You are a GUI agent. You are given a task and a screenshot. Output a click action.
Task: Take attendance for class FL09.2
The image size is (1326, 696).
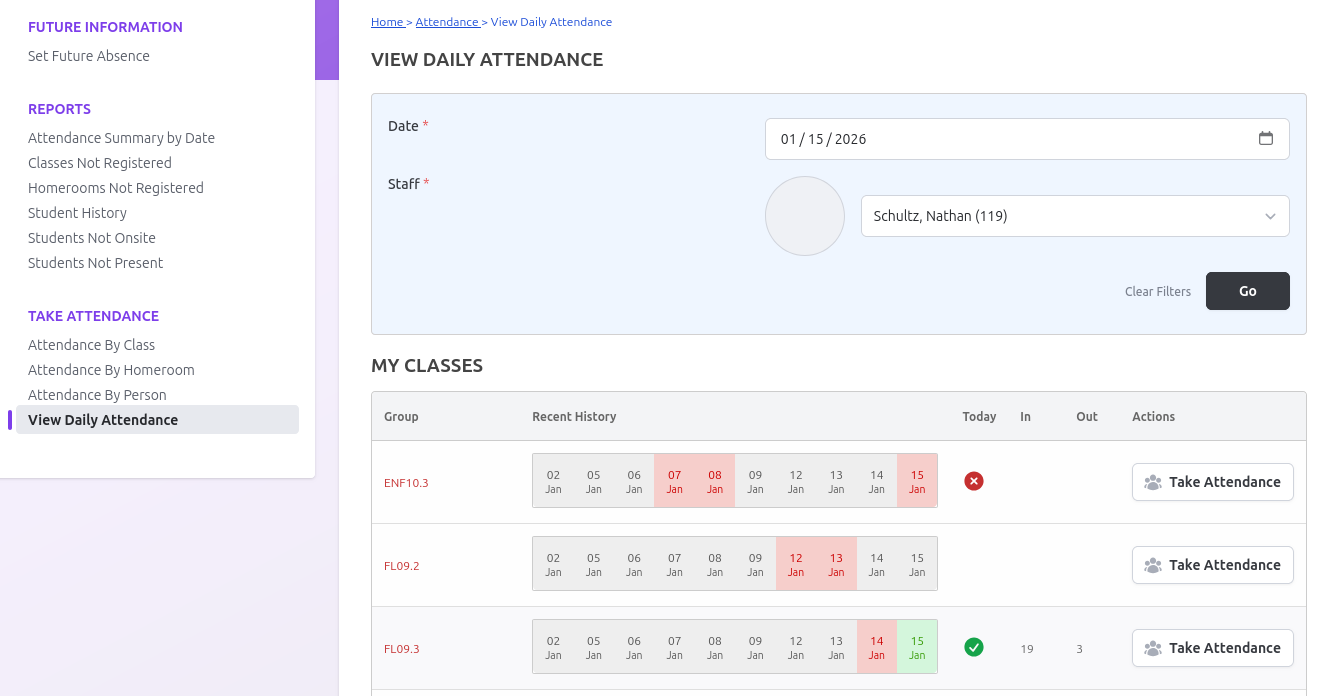tap(1212, 565)
